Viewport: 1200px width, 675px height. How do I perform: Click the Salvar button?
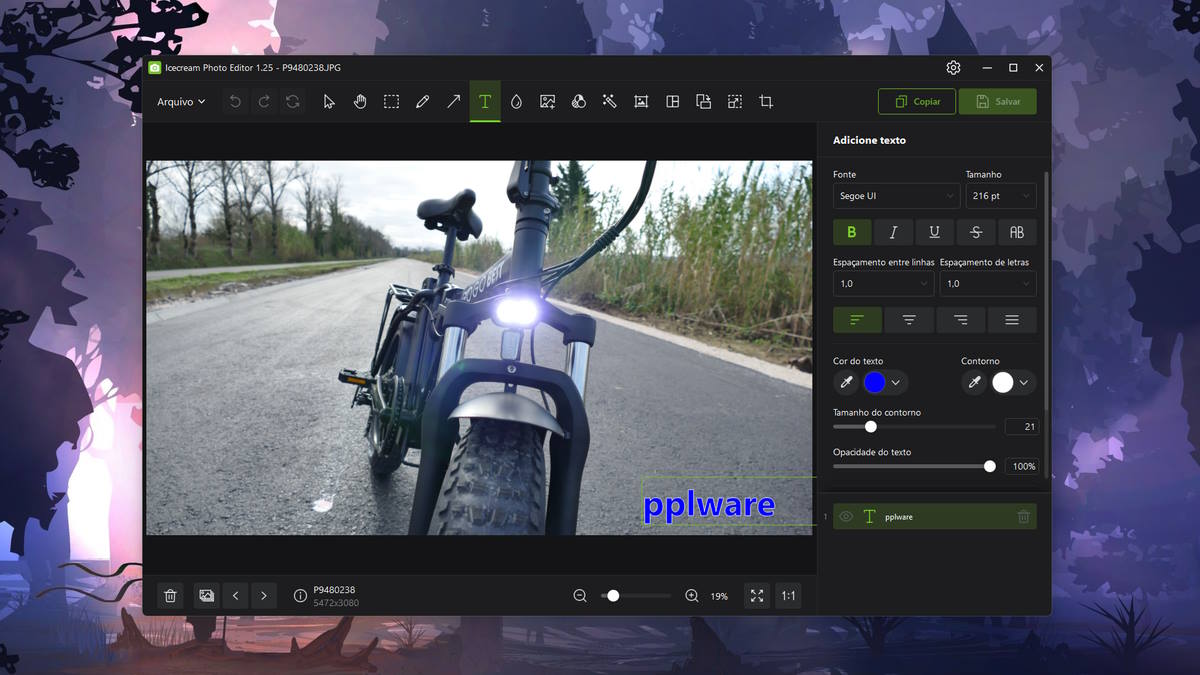[x=997, y=102]
